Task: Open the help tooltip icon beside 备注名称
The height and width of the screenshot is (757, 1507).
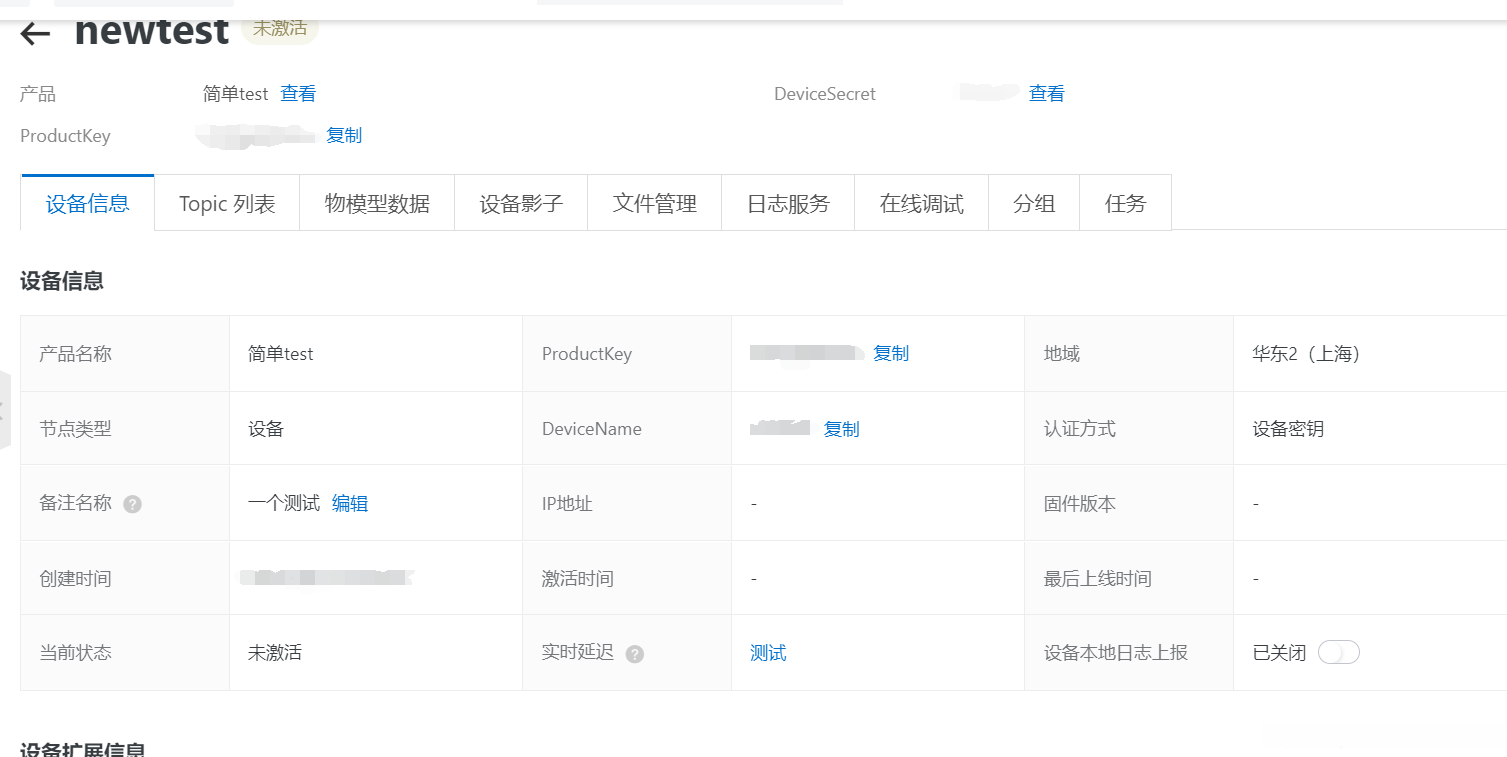Action: (133, 504)
